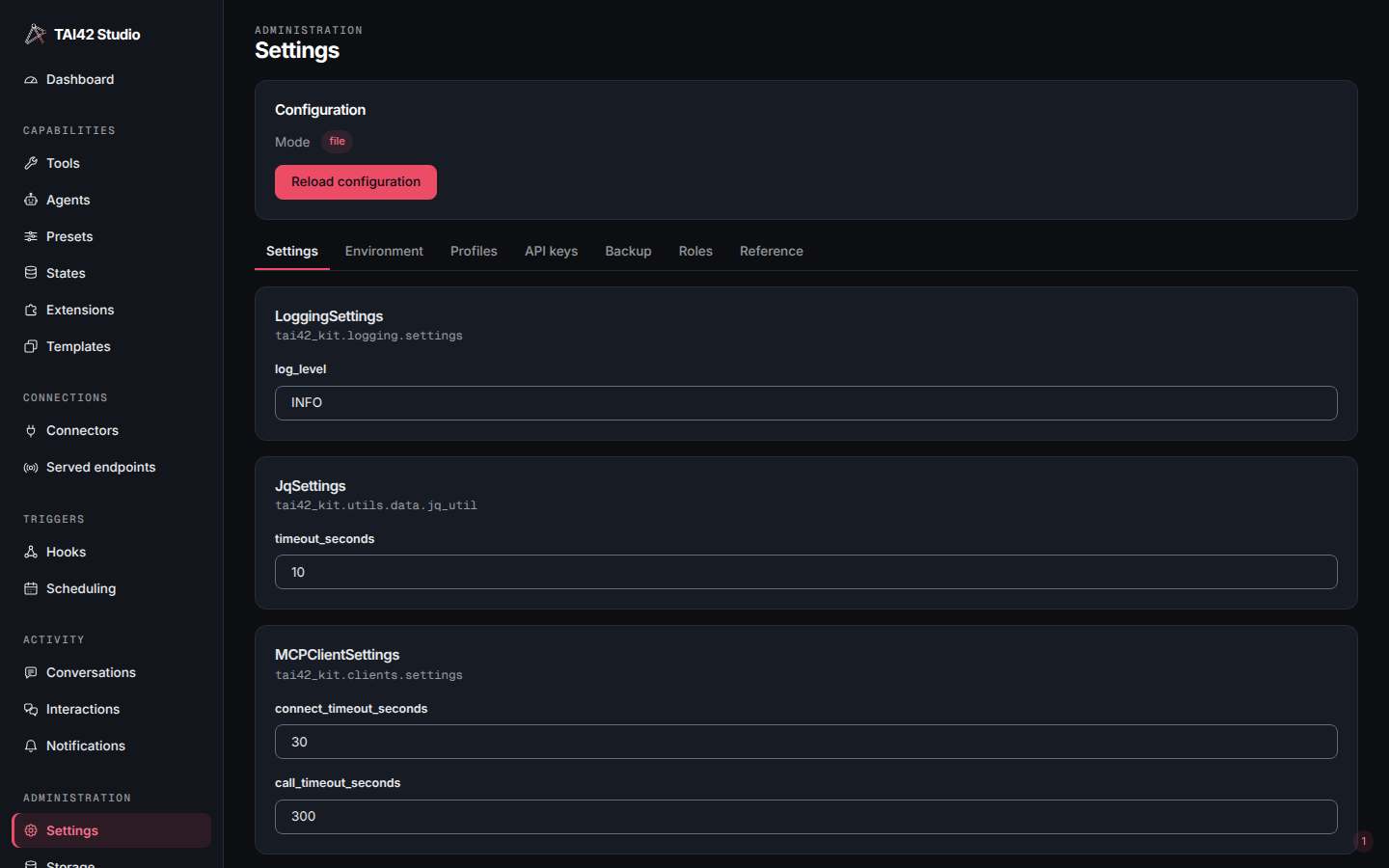Click the Configuration card heading
The image size is (1389, 868).
click(x=320, y=110)
